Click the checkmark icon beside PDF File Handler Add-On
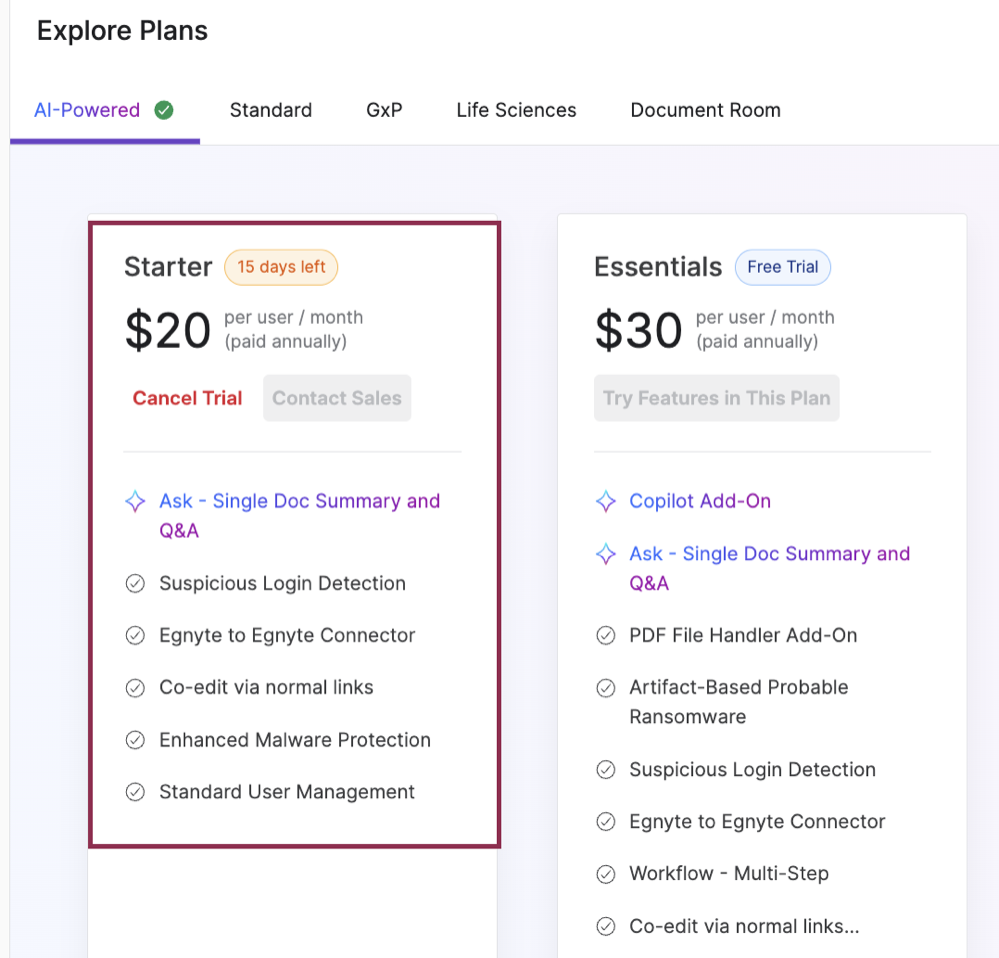This screenshot has height=958, width=999. click(x=606, y=635)
